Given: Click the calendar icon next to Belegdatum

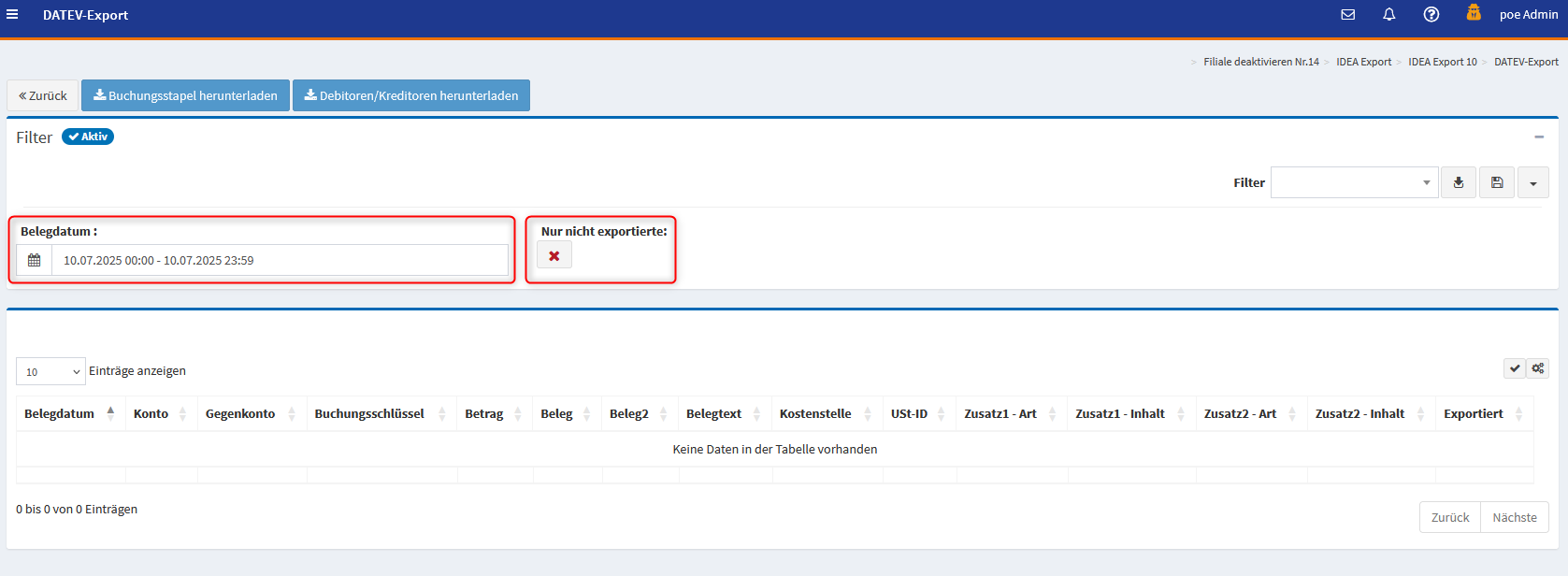Looking at the screenshot, I should 35,260.
